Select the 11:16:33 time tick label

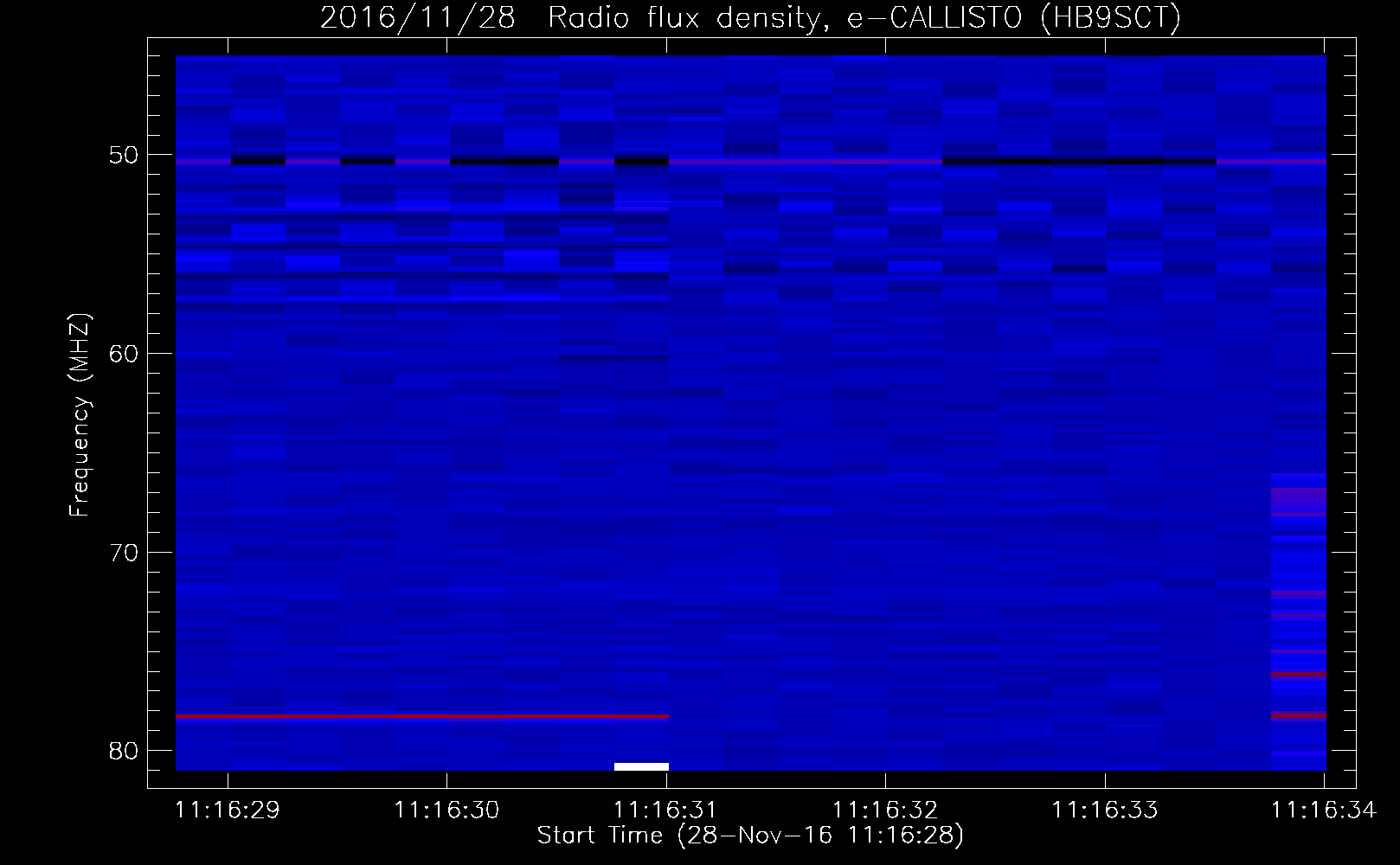point(1104,810)
